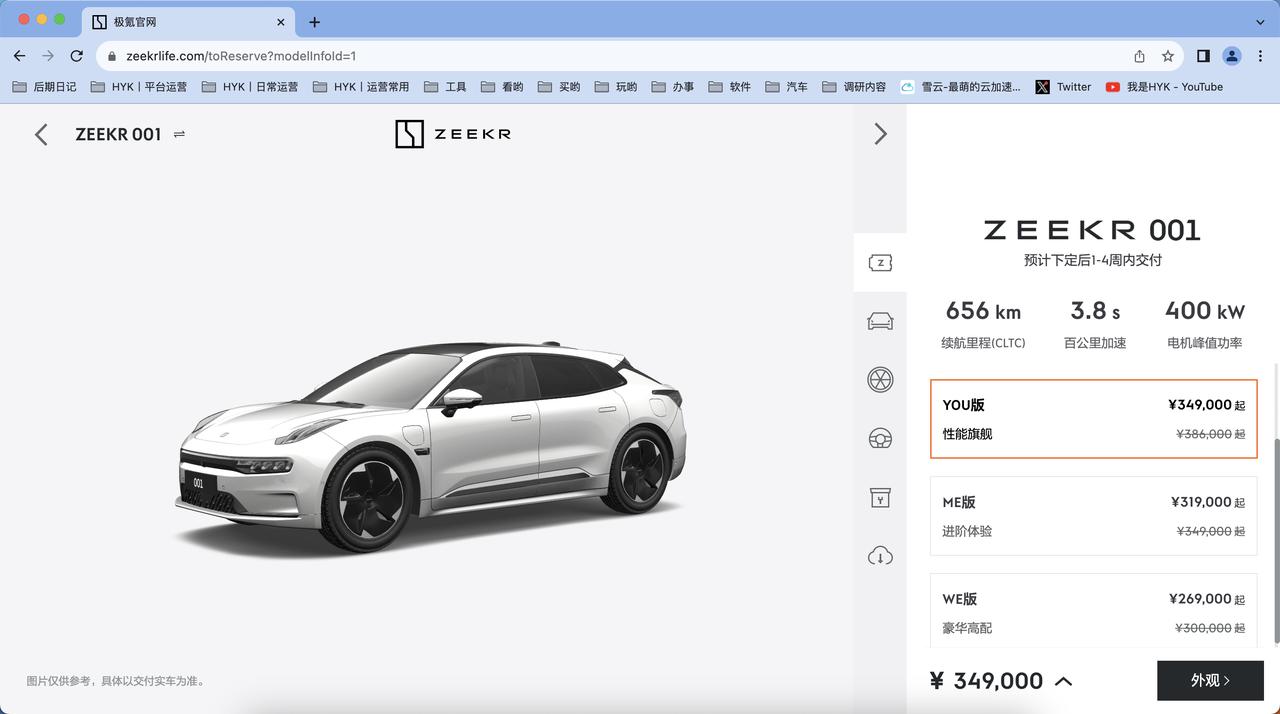Open the Chrome profile avatar
This screenshot has width=1280, height=714.
pos(1232,56)
